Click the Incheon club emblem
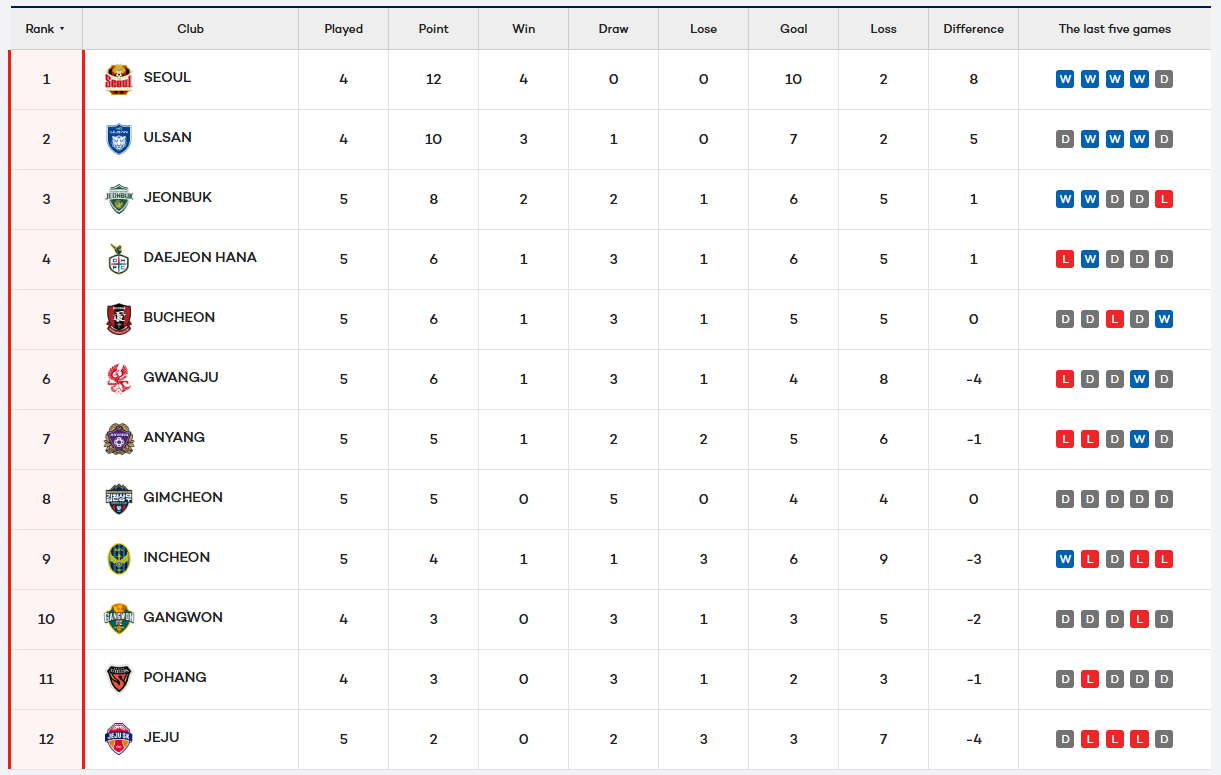 pyautogui.click(x=119, y=559)
